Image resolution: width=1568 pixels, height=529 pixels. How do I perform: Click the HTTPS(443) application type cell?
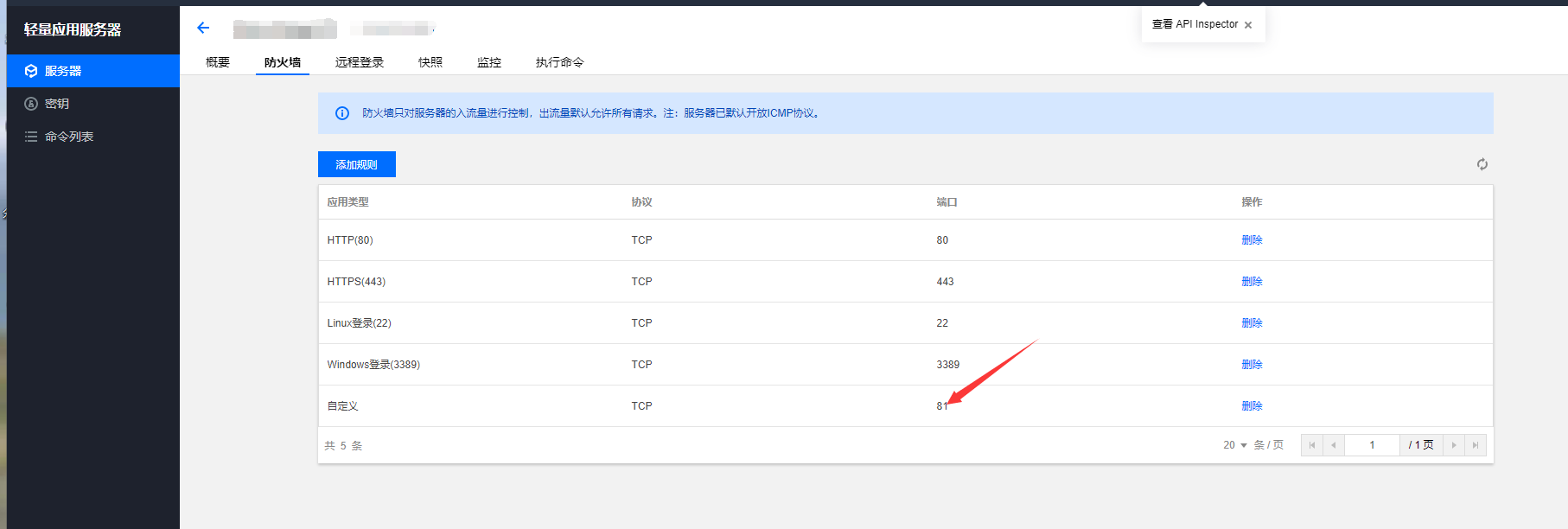[356, 282]
